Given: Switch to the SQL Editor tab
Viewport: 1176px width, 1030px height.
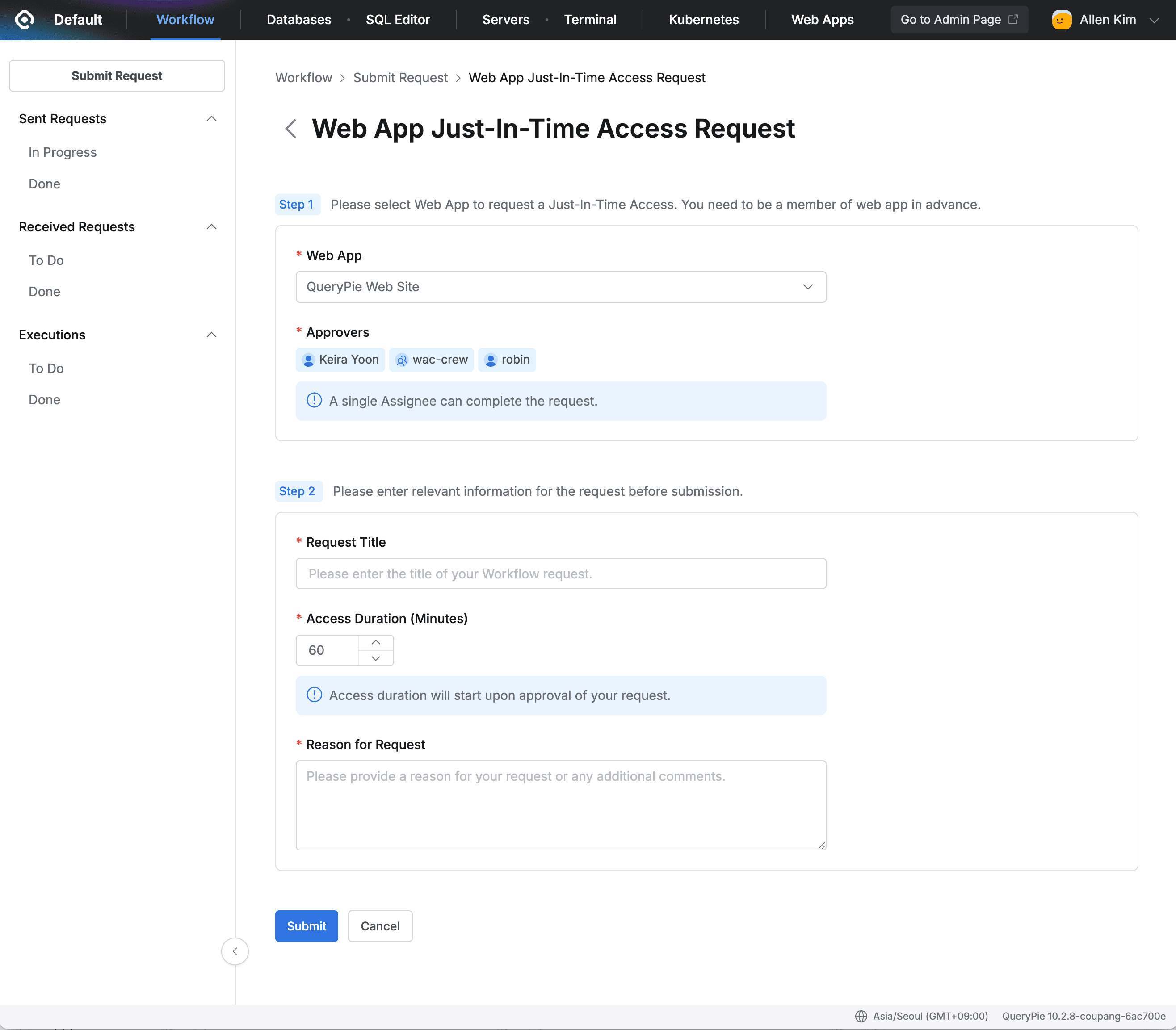Looking at the screenshot, I should click(x=397, y=20).
